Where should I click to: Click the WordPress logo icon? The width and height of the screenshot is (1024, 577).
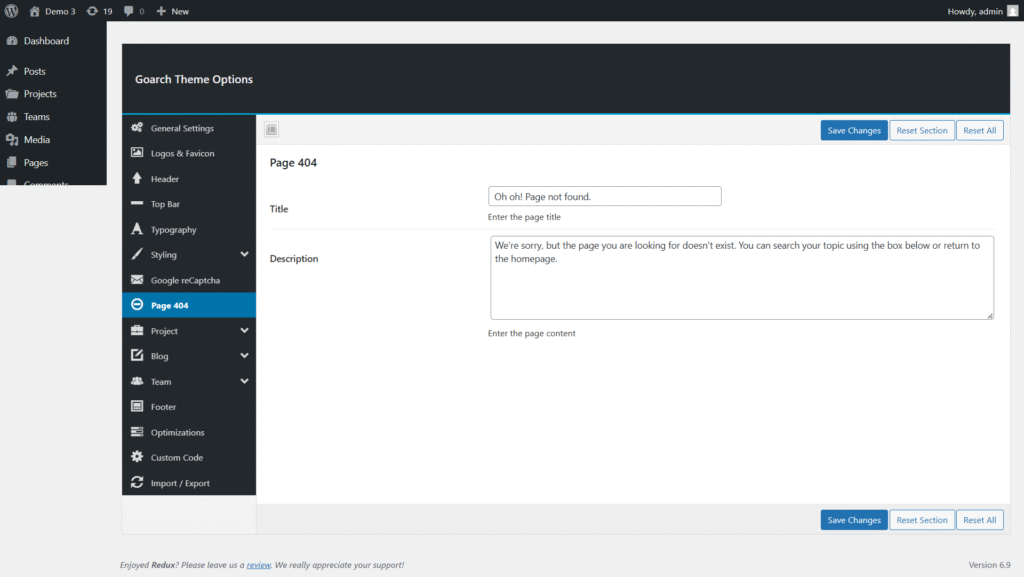point(11,11)
